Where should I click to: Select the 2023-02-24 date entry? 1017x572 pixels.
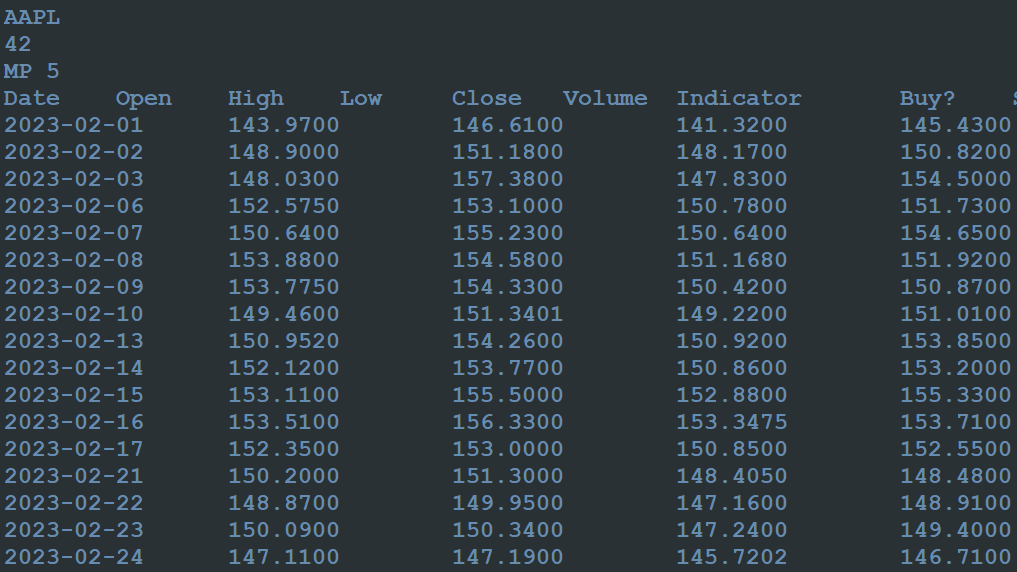[x=73, y=557]
